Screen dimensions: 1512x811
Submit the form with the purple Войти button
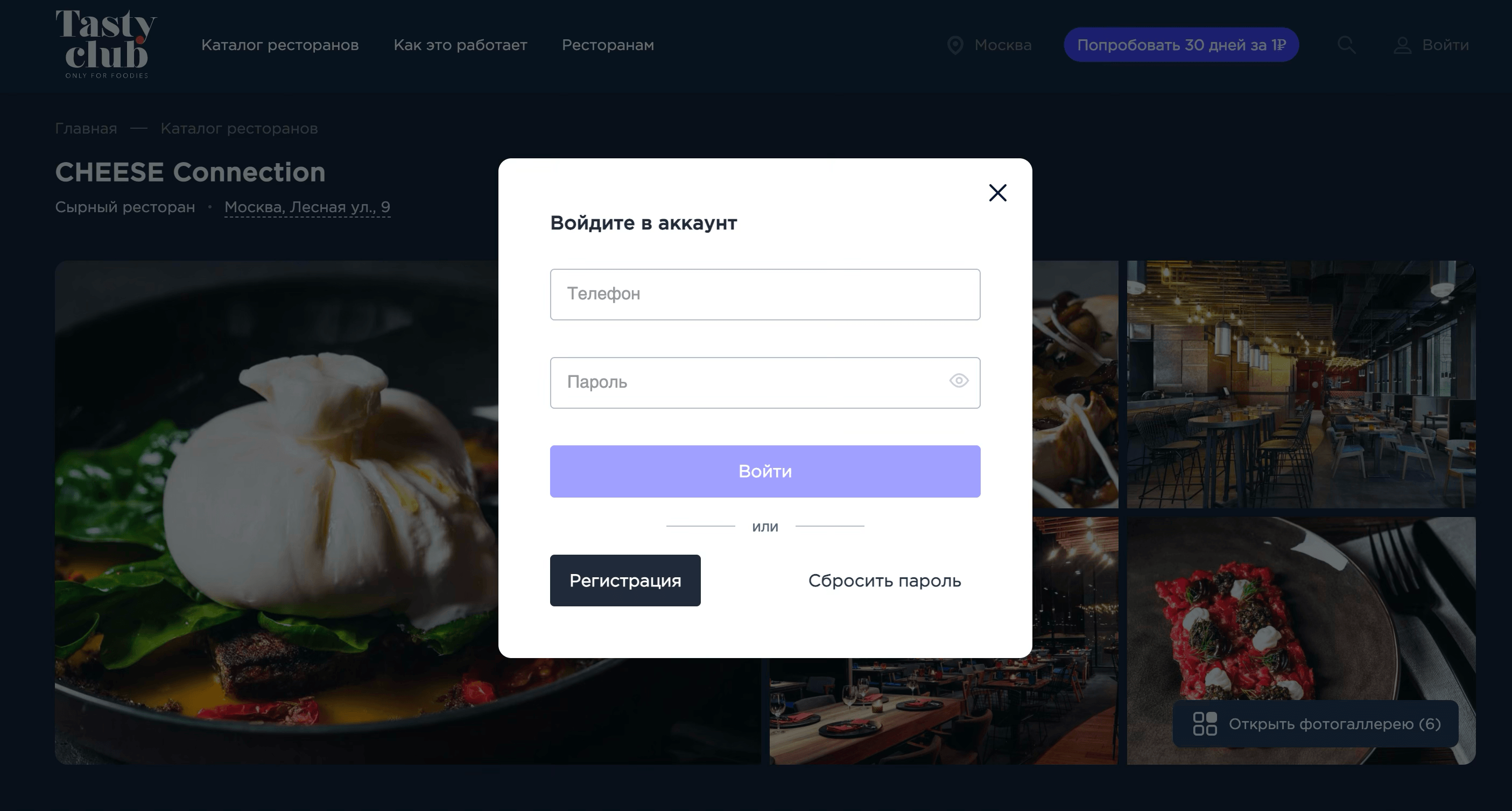tap(765, 471)
